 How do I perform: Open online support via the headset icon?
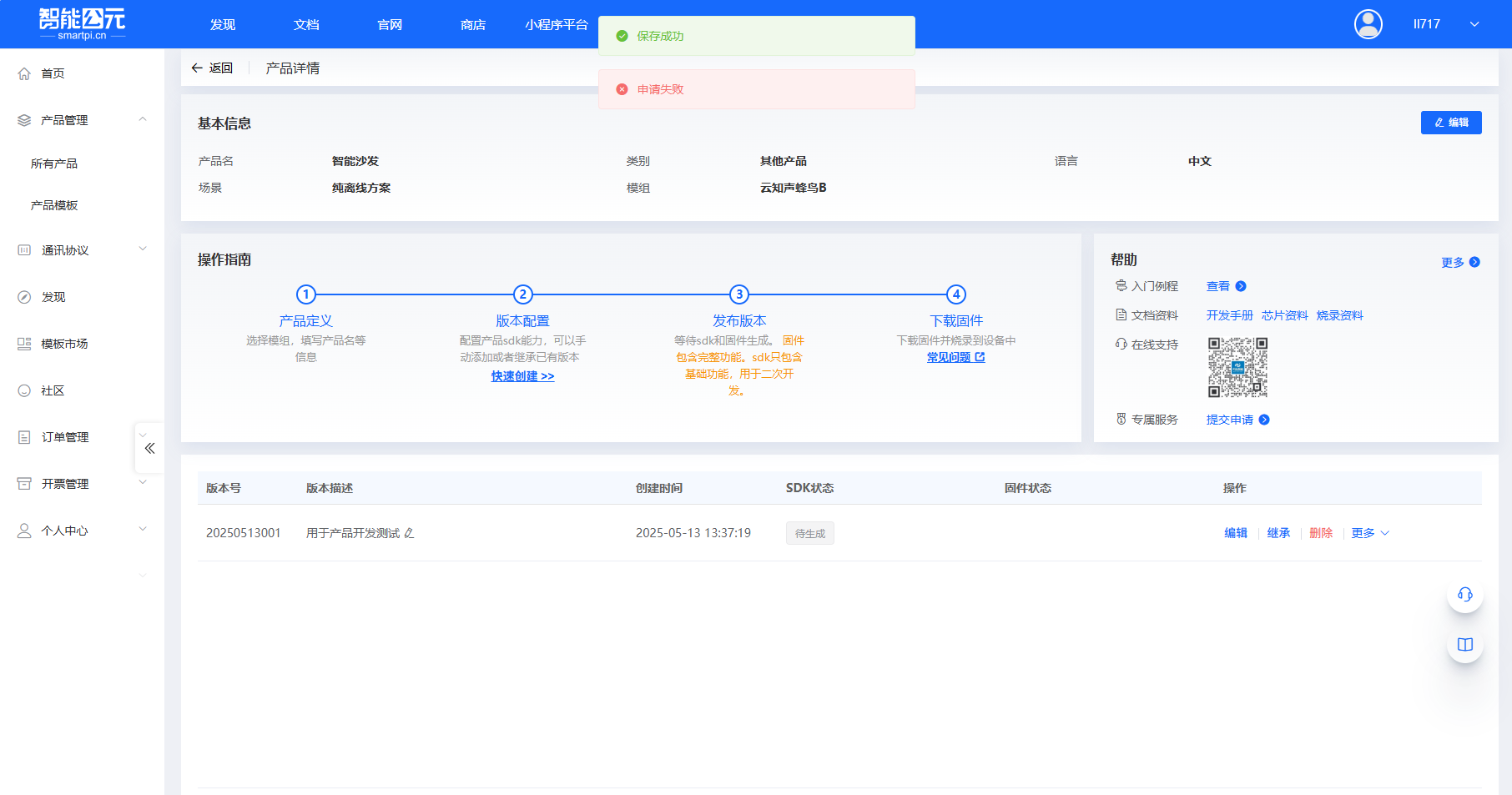[1464, 595]
